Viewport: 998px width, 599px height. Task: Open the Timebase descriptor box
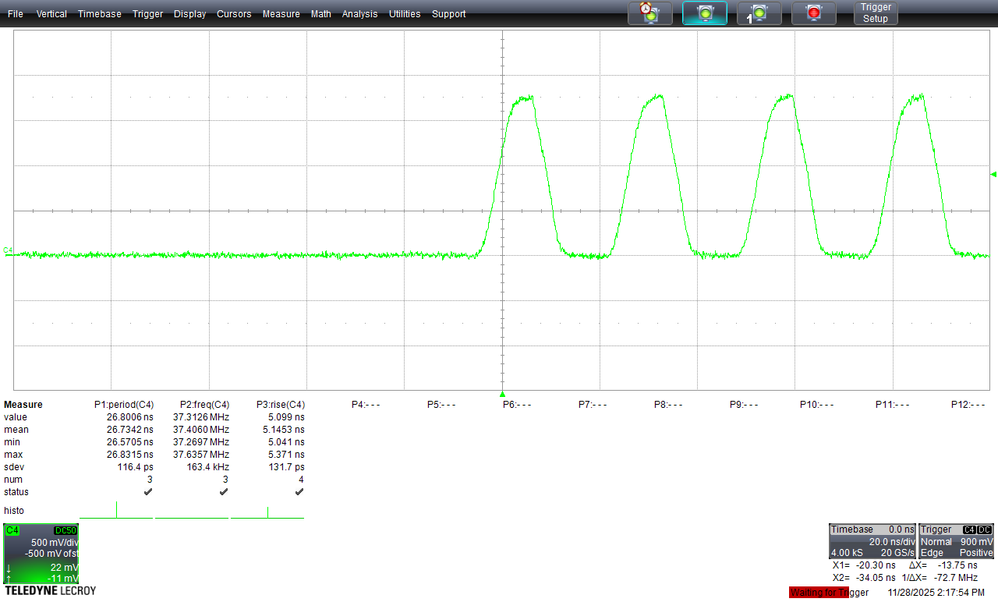coord(872,541)
